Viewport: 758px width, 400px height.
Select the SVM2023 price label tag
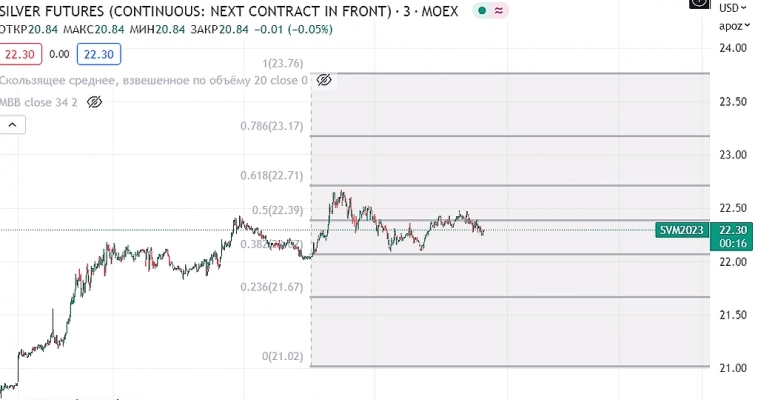point(682,230)
